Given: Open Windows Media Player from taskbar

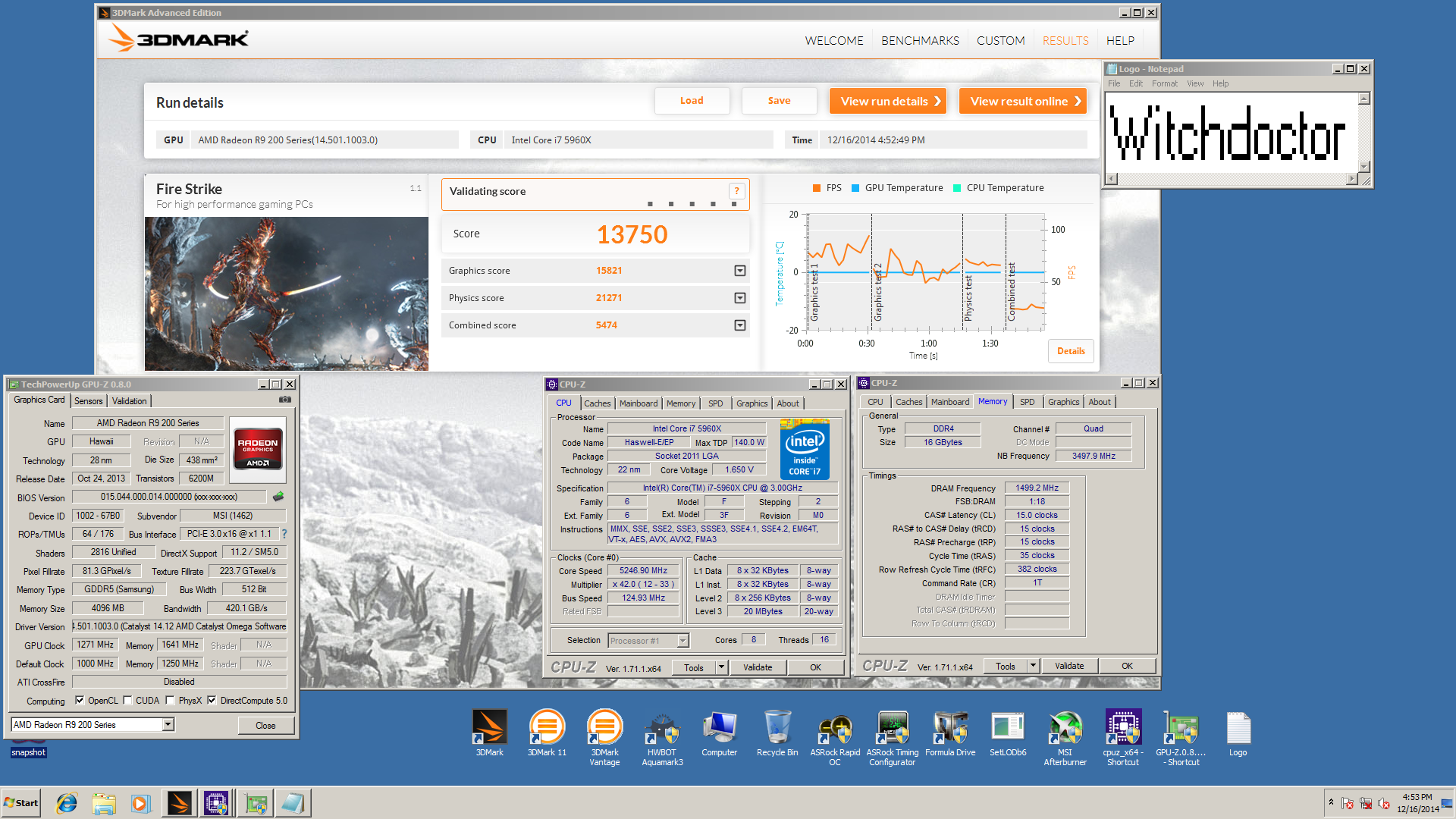Looking at the screenshot, I should pyautogui.click(x=141, y=803).
